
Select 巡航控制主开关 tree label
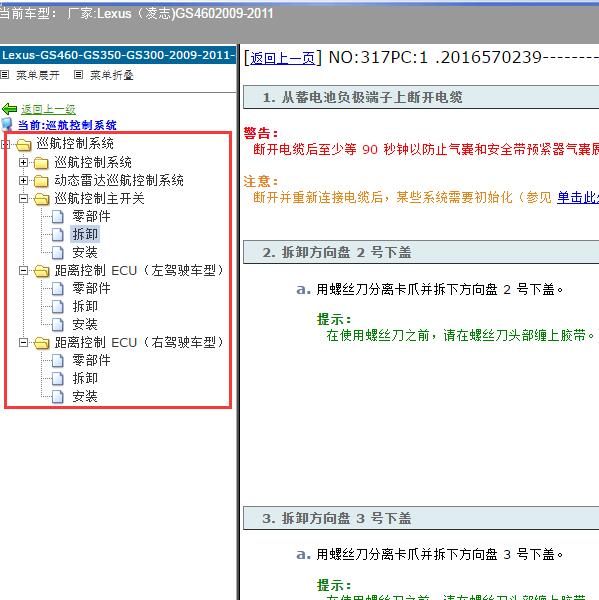coord(99,198)
